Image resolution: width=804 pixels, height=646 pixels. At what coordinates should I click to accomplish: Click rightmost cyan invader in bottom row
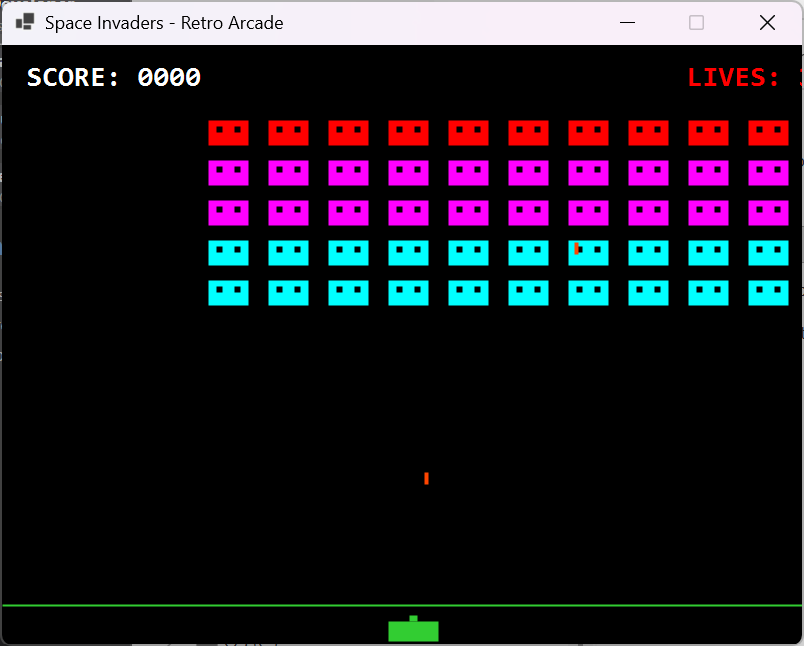(x=769, y=293)
